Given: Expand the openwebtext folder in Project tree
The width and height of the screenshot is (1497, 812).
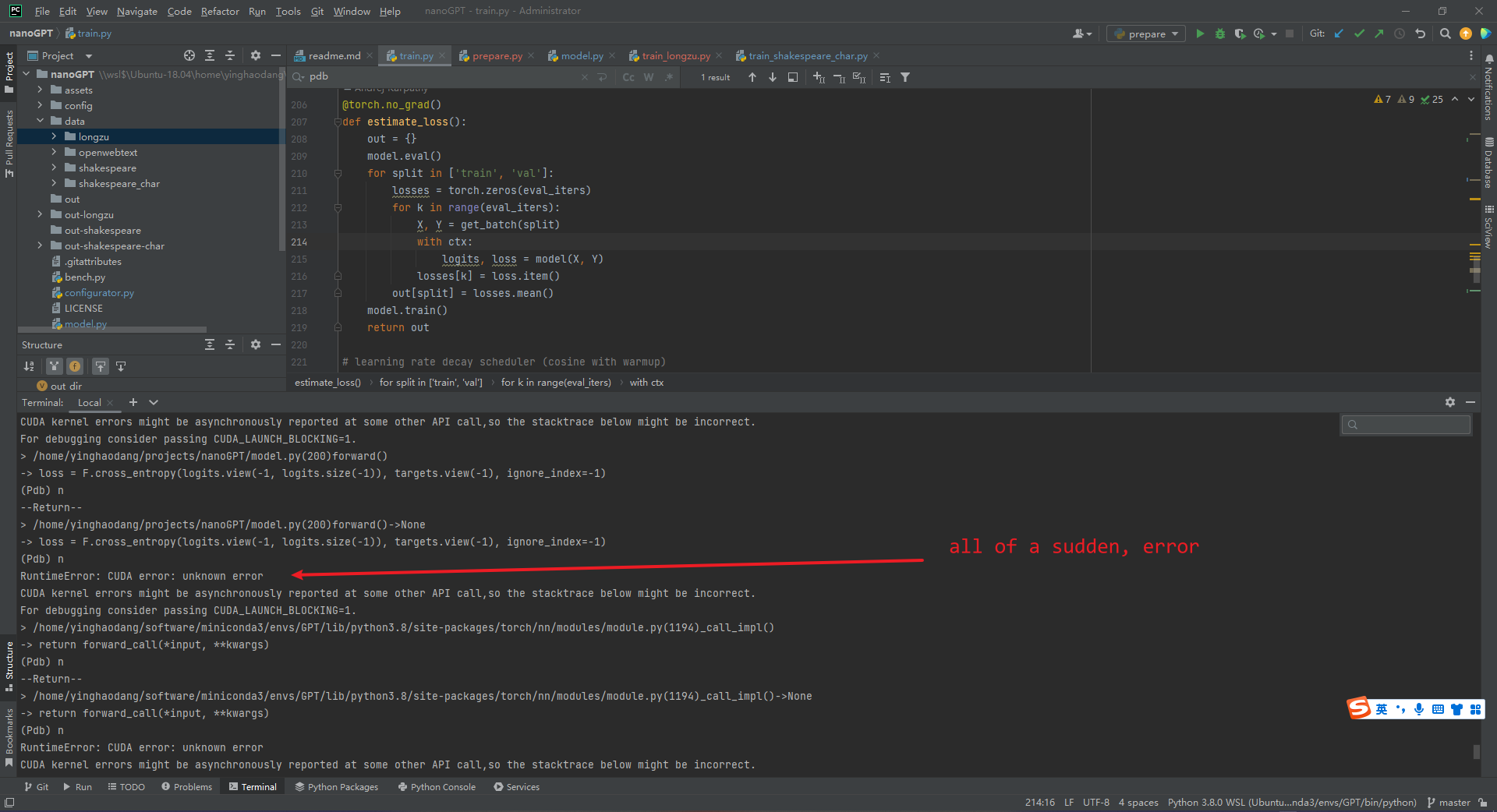Looking at the screenshot, I should pos(54,152).
